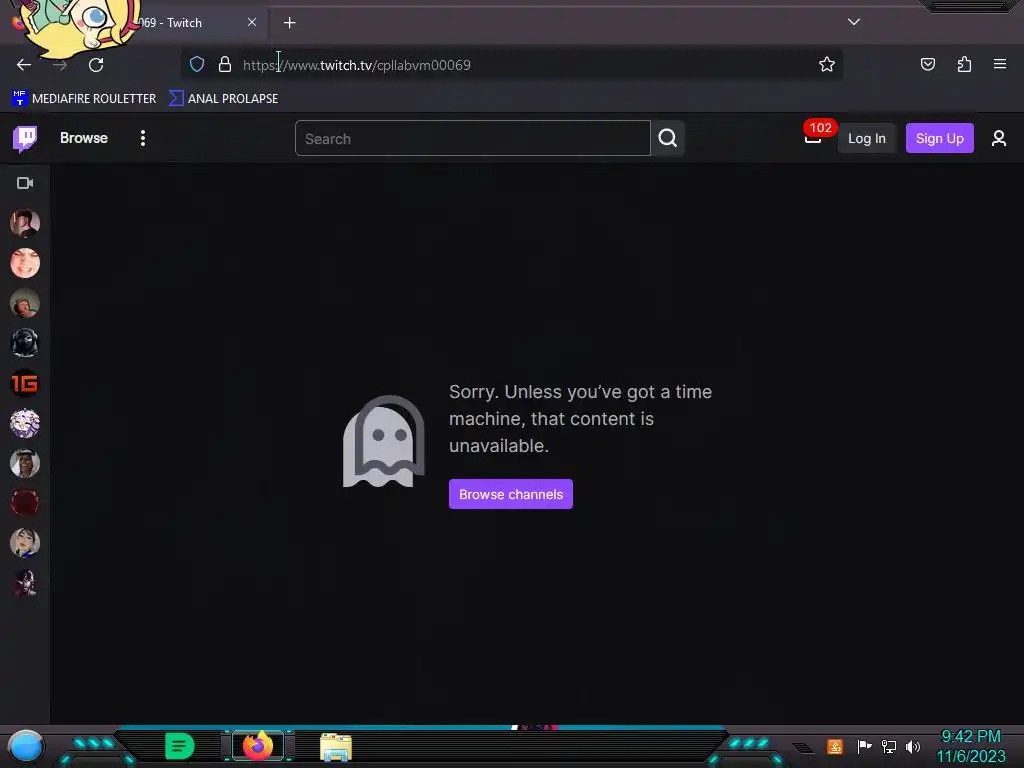Viewport: 1024px width, 768px height.
Task: Open the Start orb menu
Action: coord(26,746)
